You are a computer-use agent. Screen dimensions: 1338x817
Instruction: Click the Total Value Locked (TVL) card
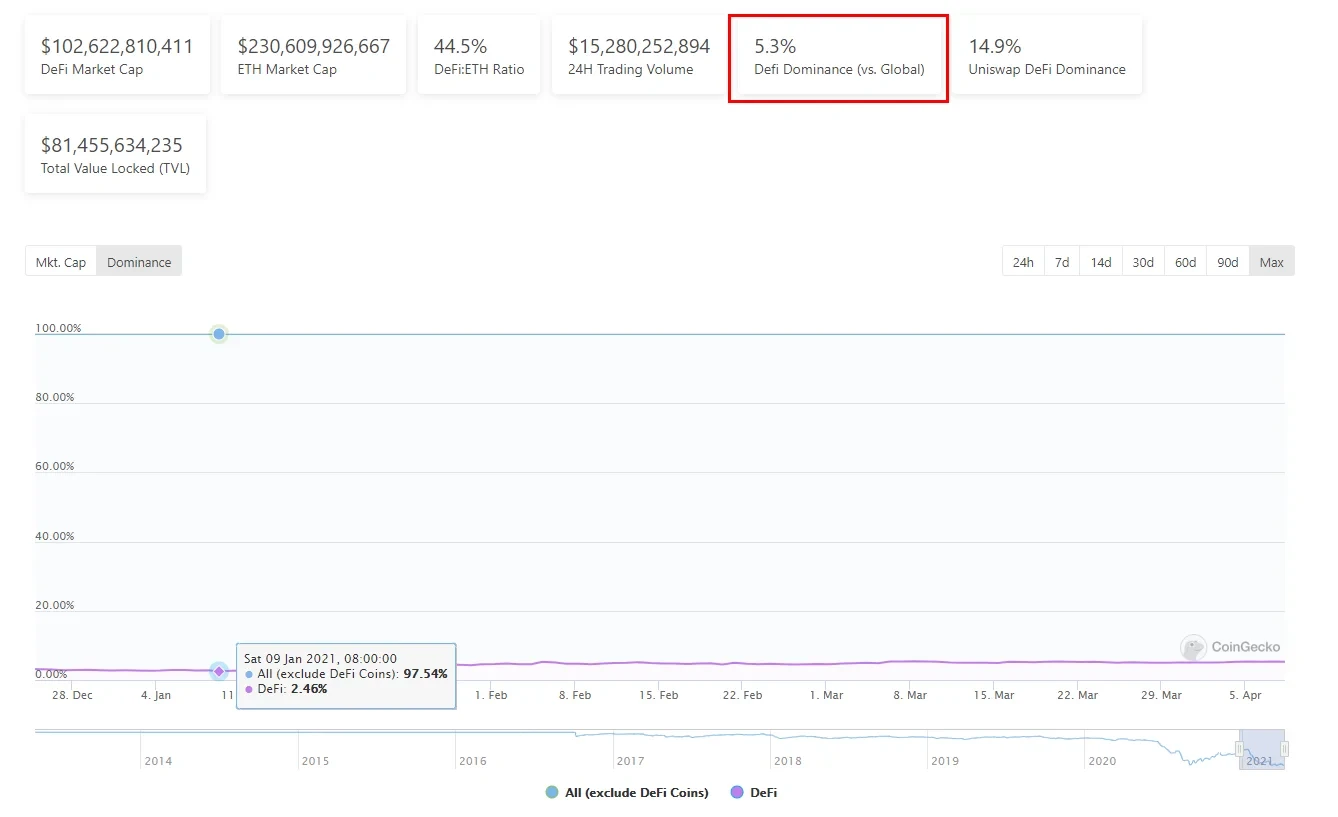coord(115,155)
